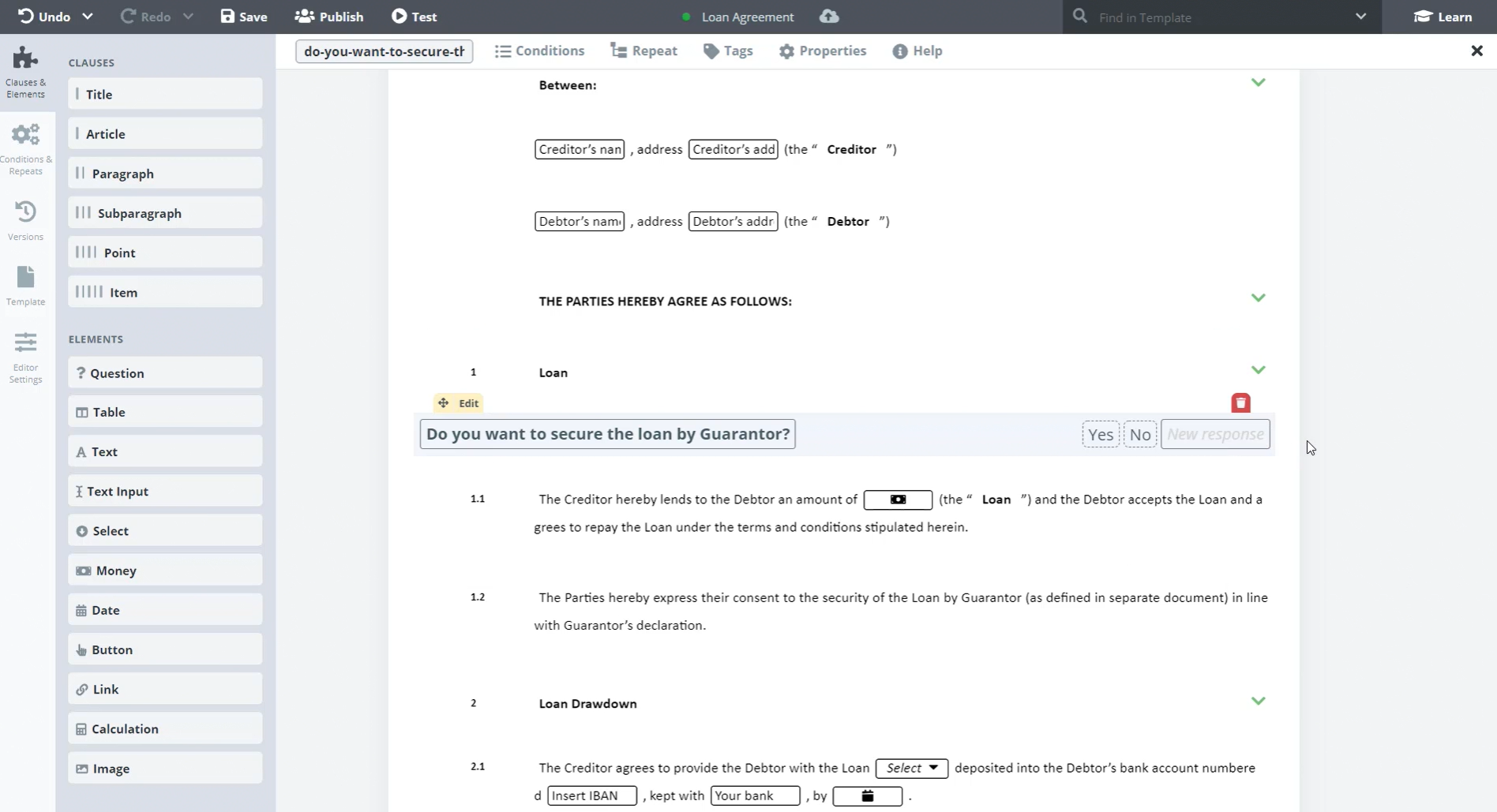The width and height of the screenshot is (1497, 812).
Task: Insert a Money element
Action: pyautogui.click(x=165, y=570)
